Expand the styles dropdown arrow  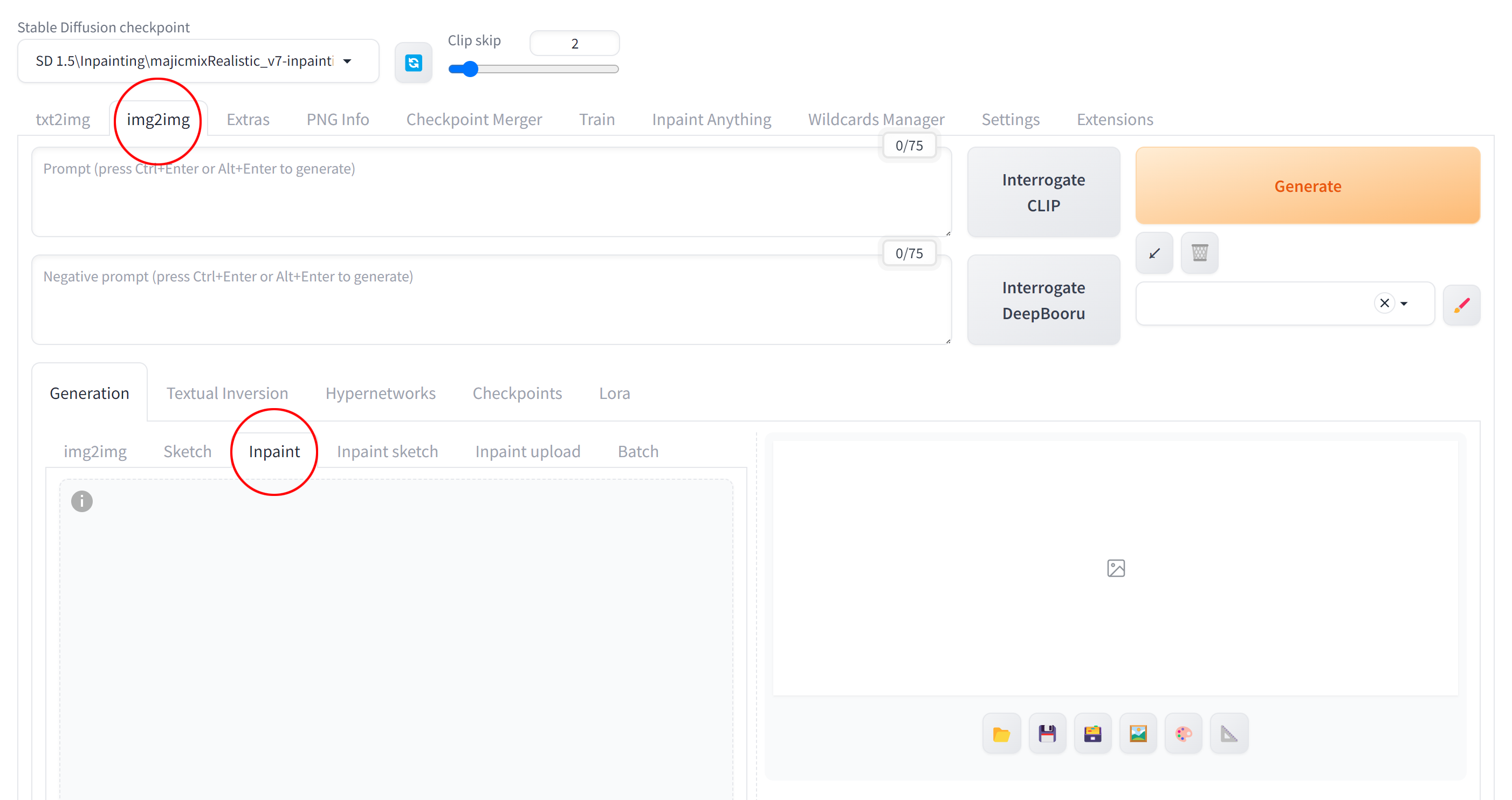point(1404,304)
